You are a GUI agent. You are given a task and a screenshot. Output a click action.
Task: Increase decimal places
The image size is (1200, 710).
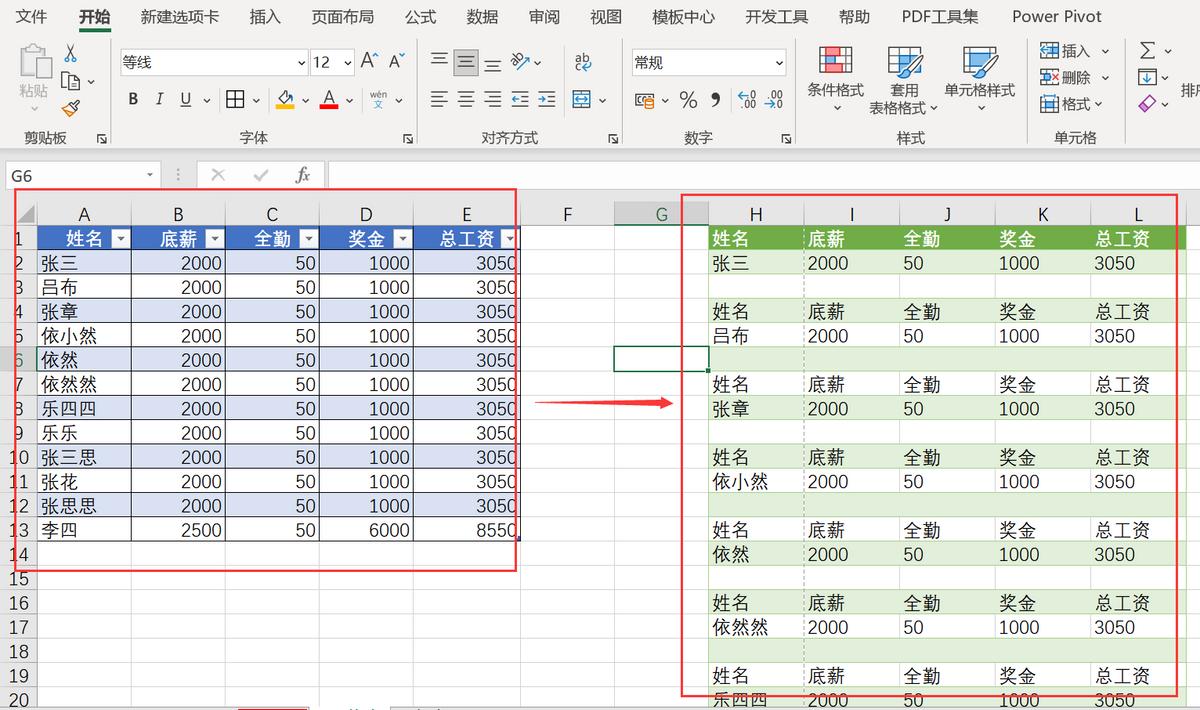pyautogui.click(x=745, y=98)
